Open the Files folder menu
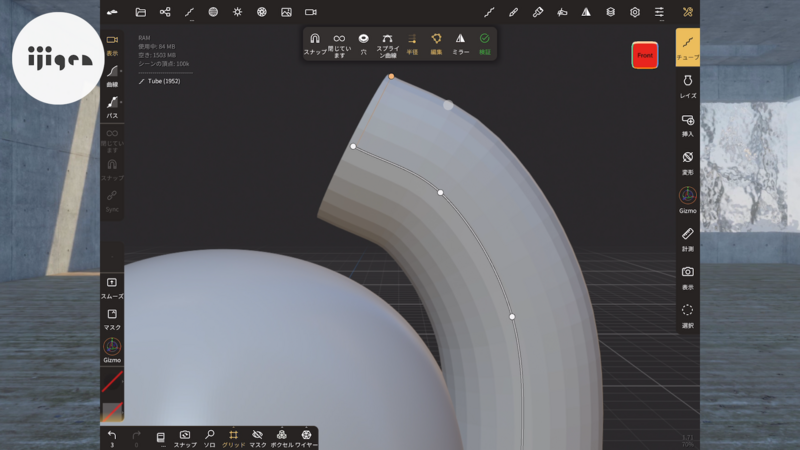Image resolution: width=800 pixels, height=450 pixels. coord(140,12)
